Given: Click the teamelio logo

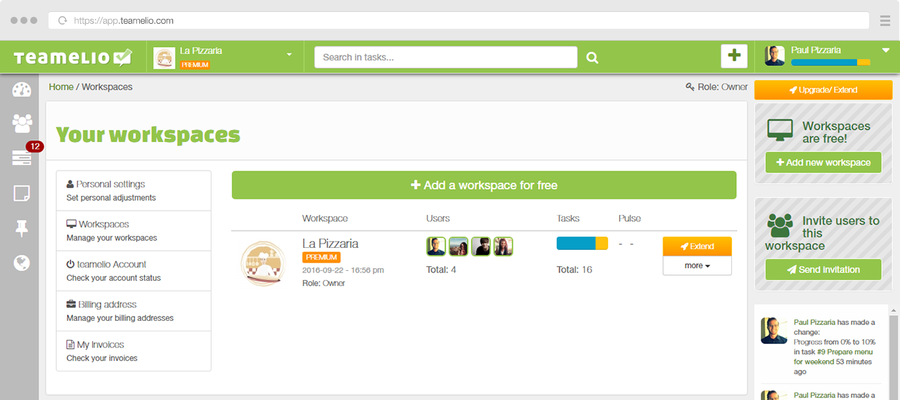Looking at the screenshot, I should pyautogui.click(x=73, y=57).
